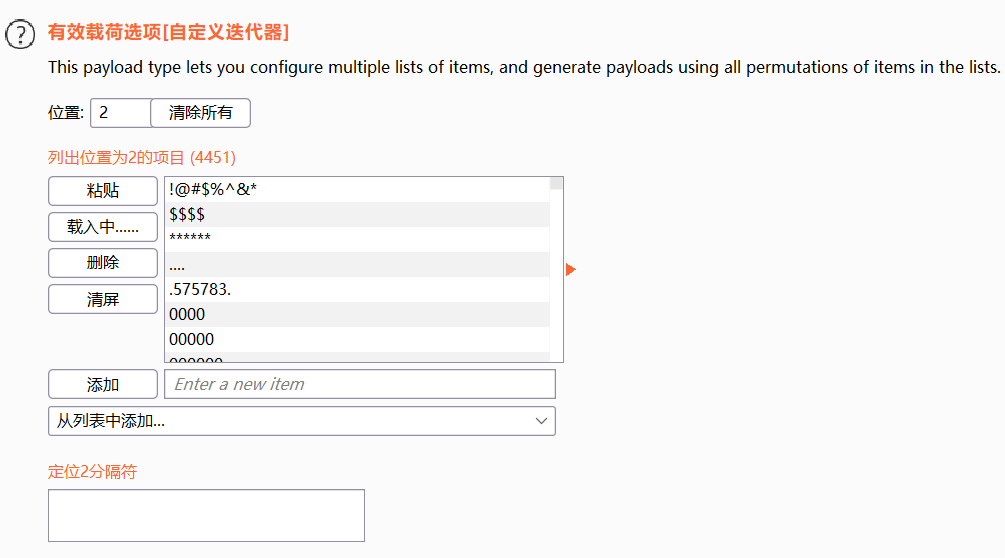Click the 载入中...... load button
Viewport: 1005px width, 558px height.
click(x=103, y=227)
